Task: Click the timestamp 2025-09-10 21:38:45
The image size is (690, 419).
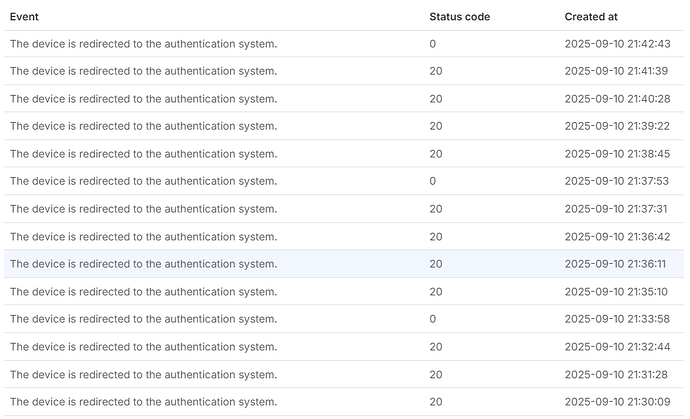Action: [623, 154]
